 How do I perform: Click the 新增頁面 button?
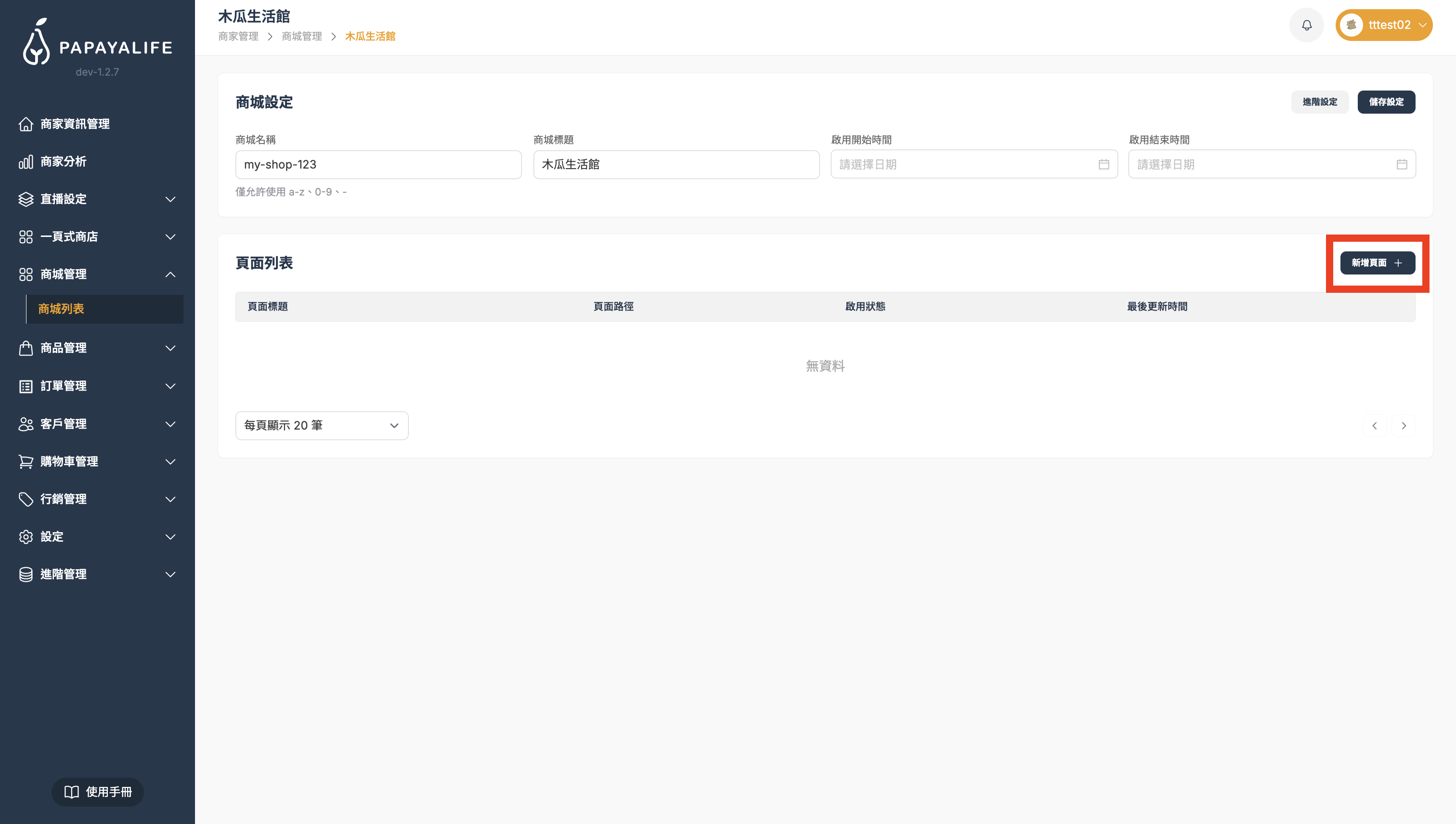click(1377, 262)
